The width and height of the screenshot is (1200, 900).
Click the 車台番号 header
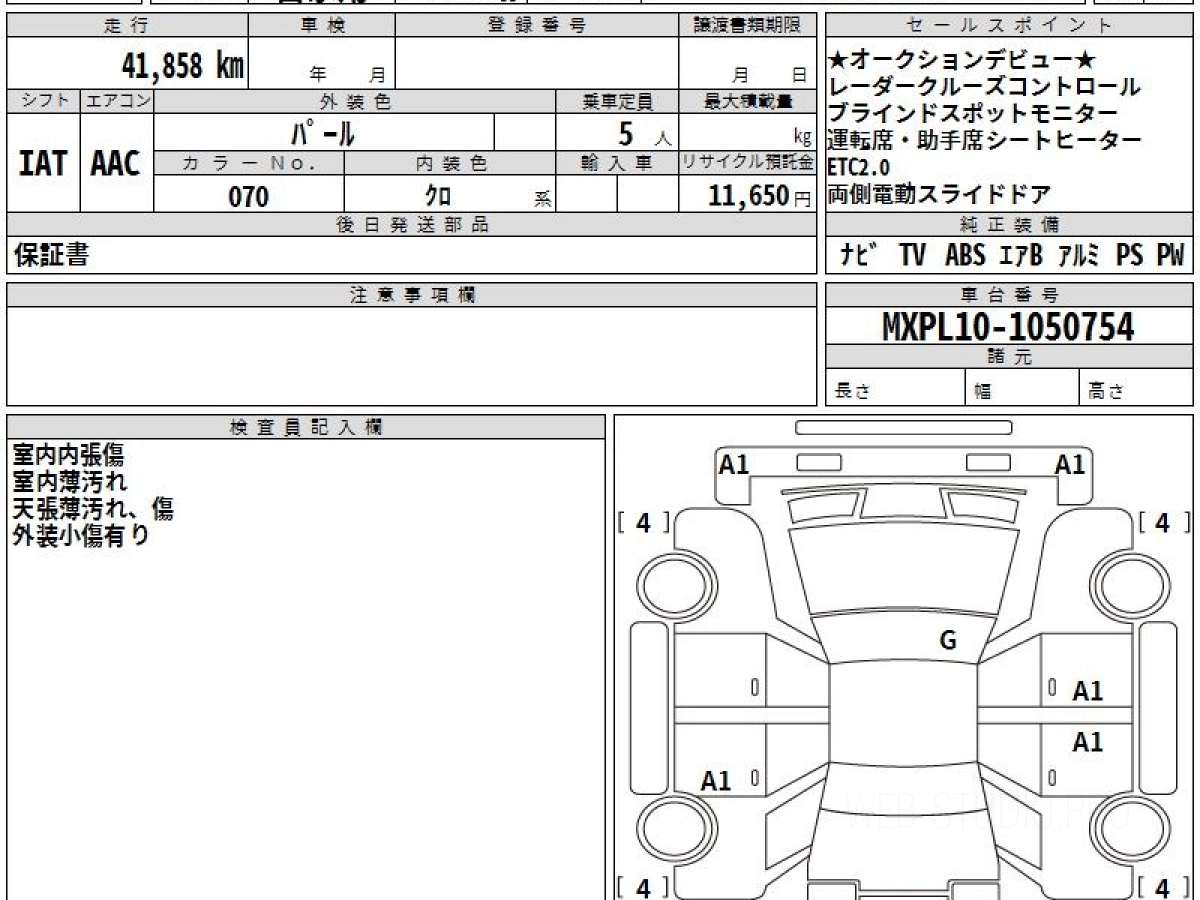pos(1010,295)
